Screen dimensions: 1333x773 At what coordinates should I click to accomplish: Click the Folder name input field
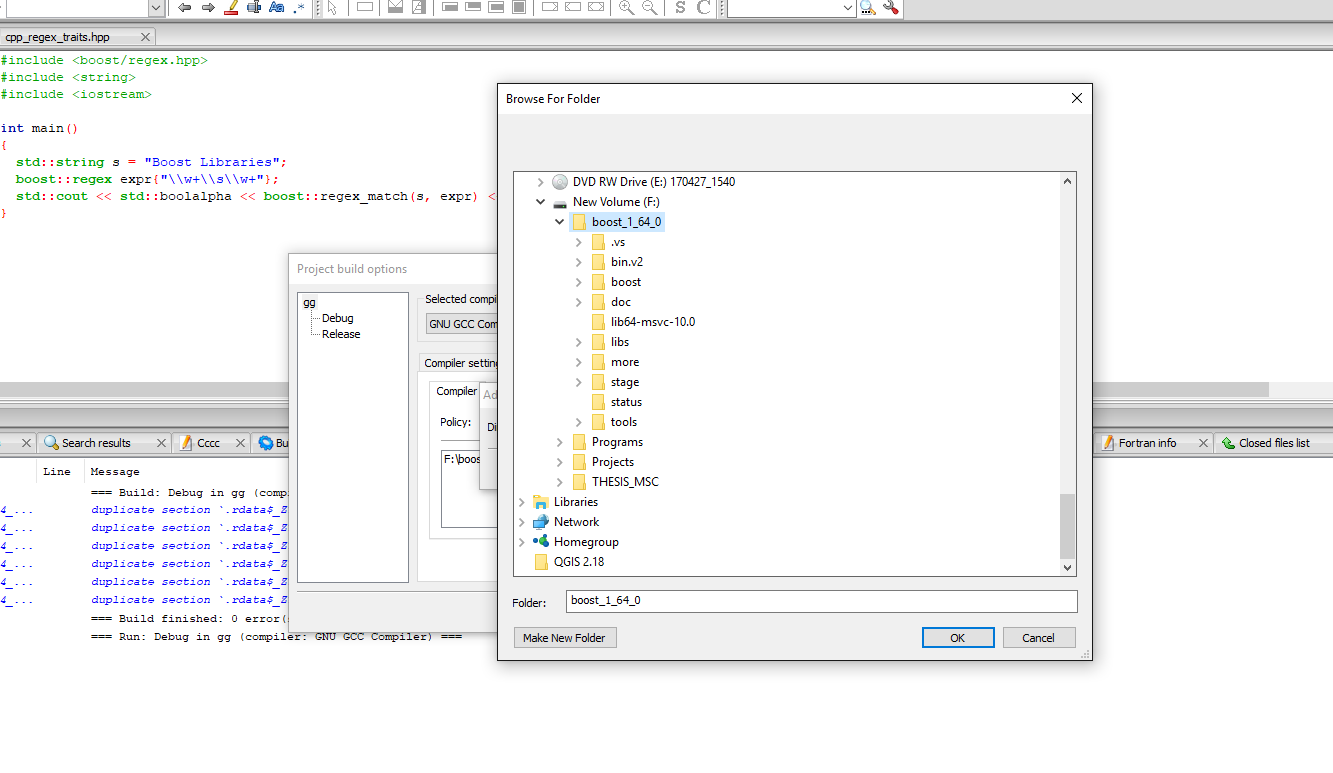click(820, 601)
